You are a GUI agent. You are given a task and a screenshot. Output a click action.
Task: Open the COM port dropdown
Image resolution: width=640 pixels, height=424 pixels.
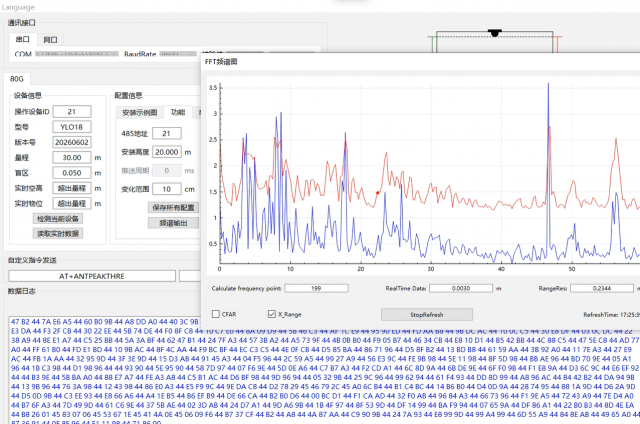tap(77, 54)
